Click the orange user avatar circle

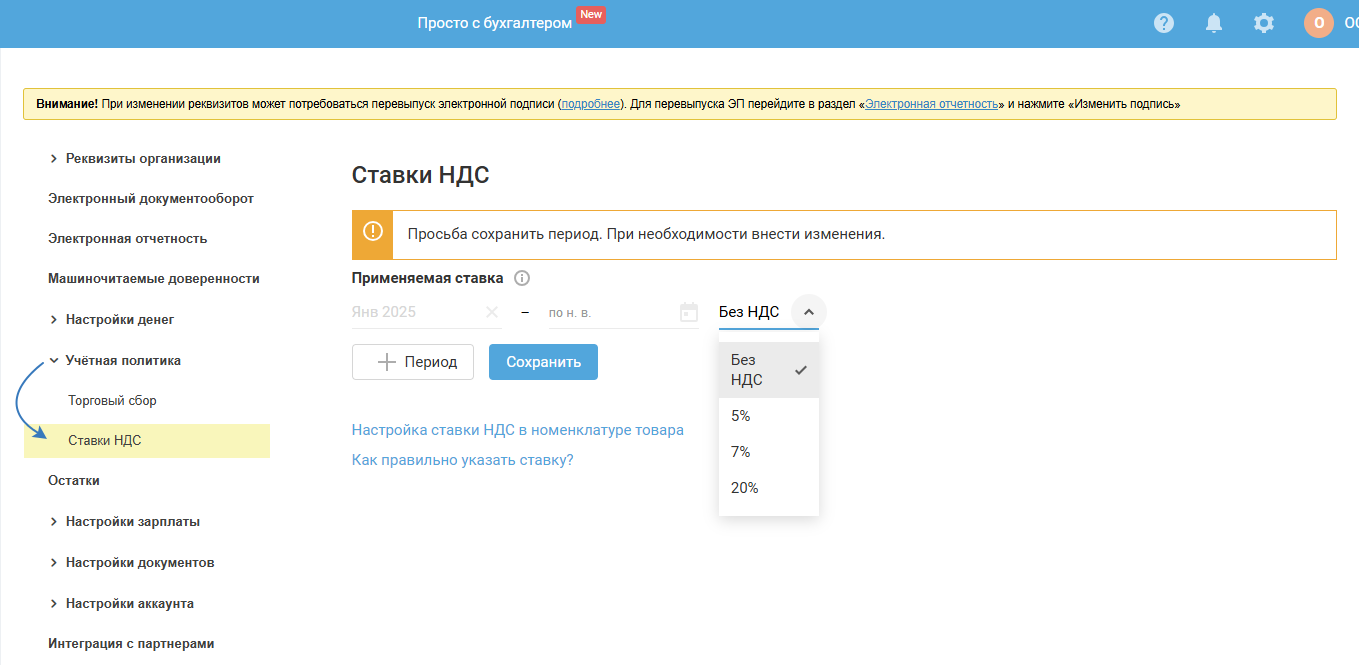(x=1319, y=23)
